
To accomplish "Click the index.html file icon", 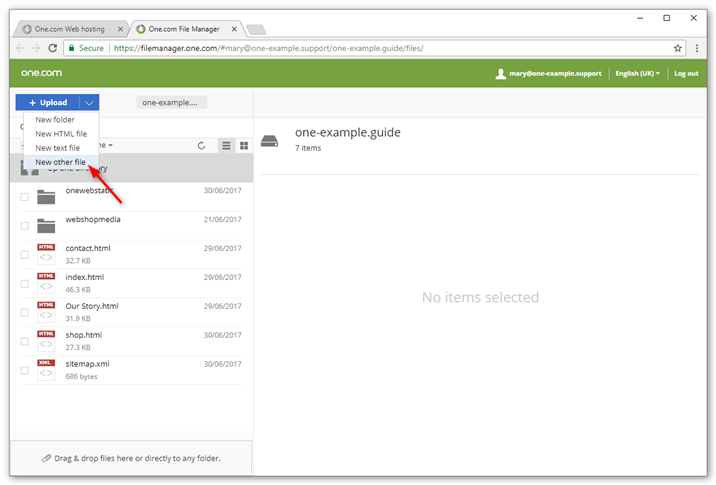I will (x=46, y=283).
